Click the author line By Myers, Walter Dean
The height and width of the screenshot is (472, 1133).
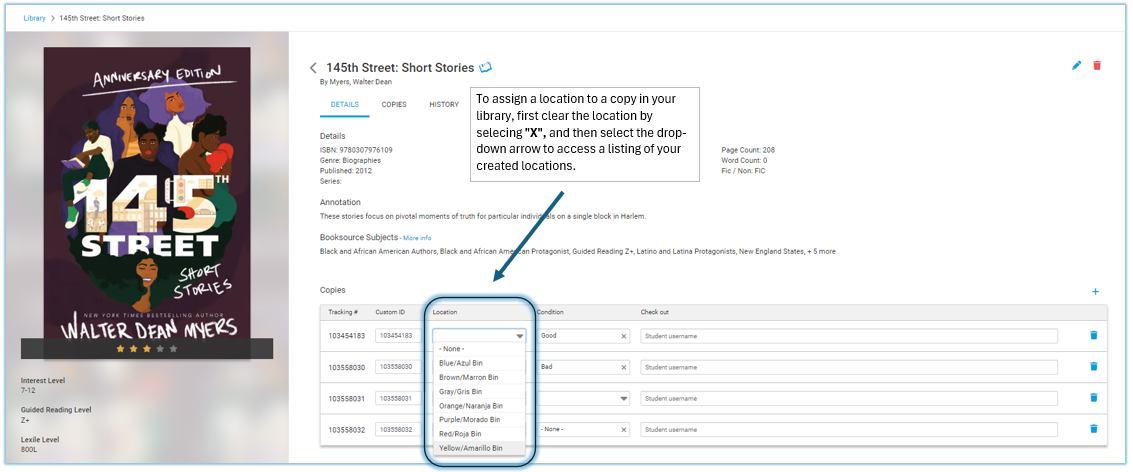(356, 82)
